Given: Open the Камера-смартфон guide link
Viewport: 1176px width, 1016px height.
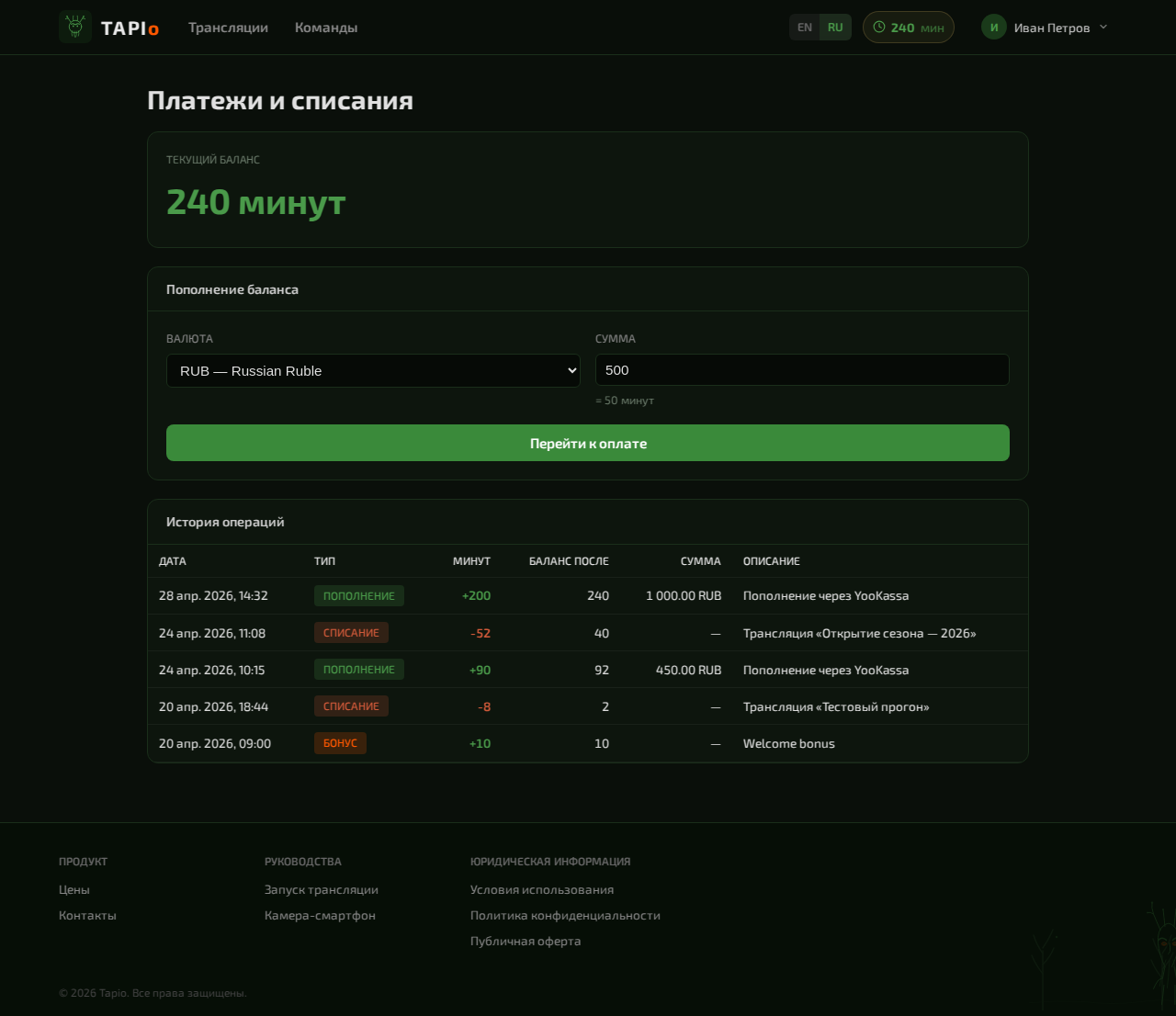Looking at the screenshot, I should pyautogui.click(x=320, y=915).
